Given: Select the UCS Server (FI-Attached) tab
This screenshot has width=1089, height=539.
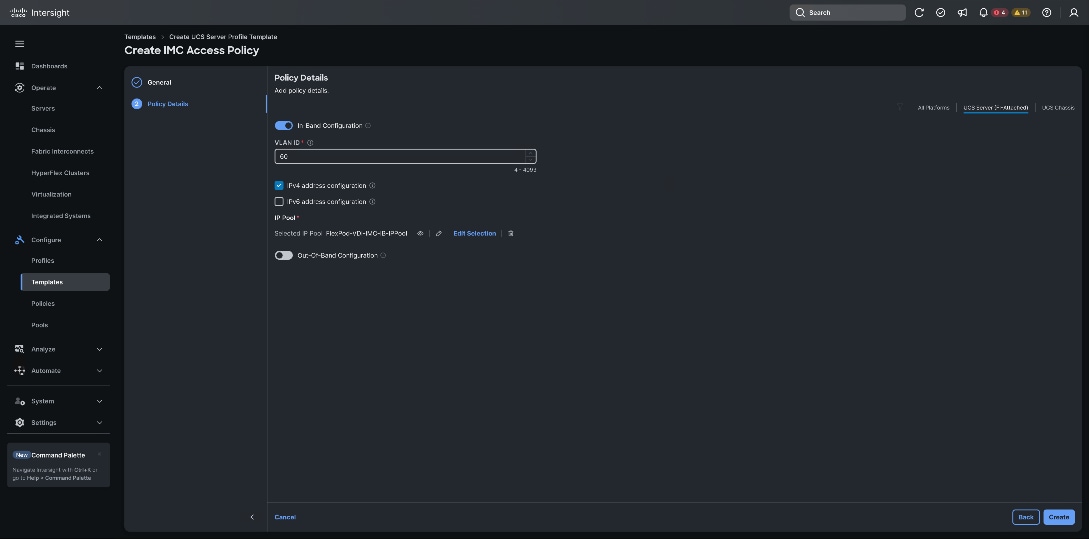Looking at the screenshot, I should point(995,108).
